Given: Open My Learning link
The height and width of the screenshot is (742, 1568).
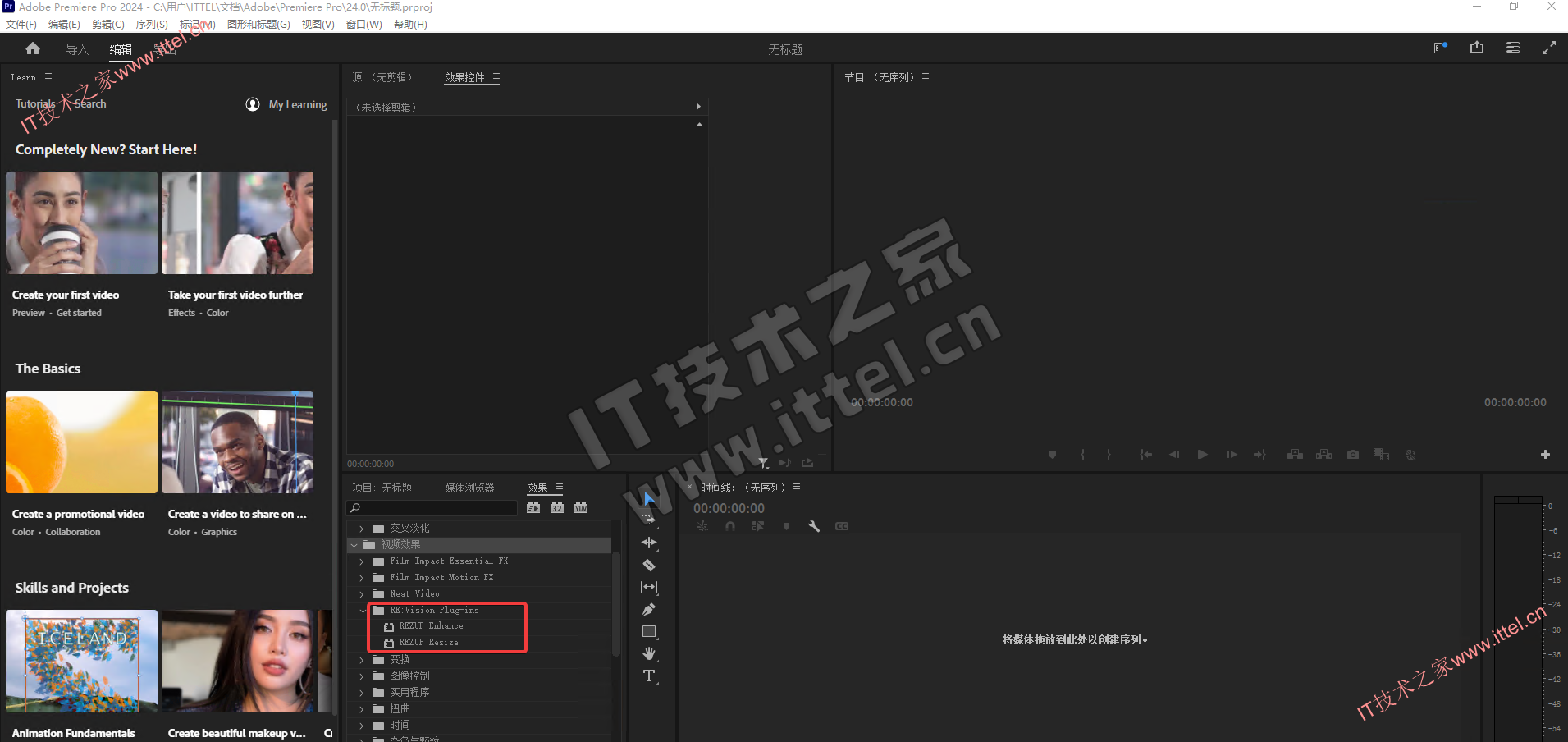Looking at the screenshot, I should [x=286, y=104].
